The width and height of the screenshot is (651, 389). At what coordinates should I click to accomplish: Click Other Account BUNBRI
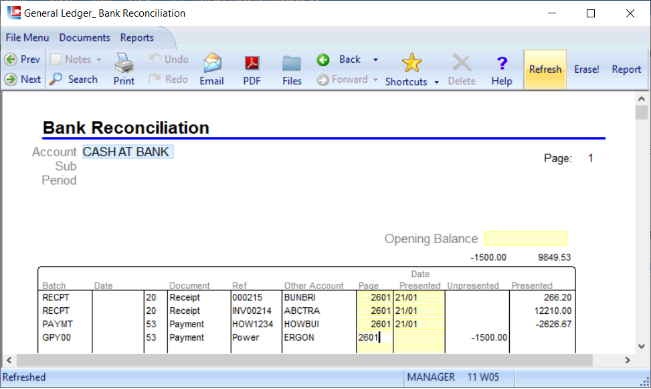[x=300, y=297]
